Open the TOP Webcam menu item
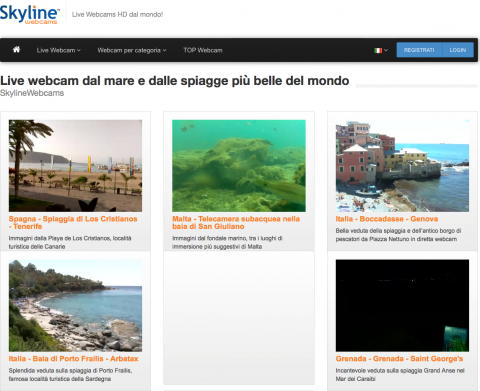Viewport: 480px width, 391px height. 203,50
